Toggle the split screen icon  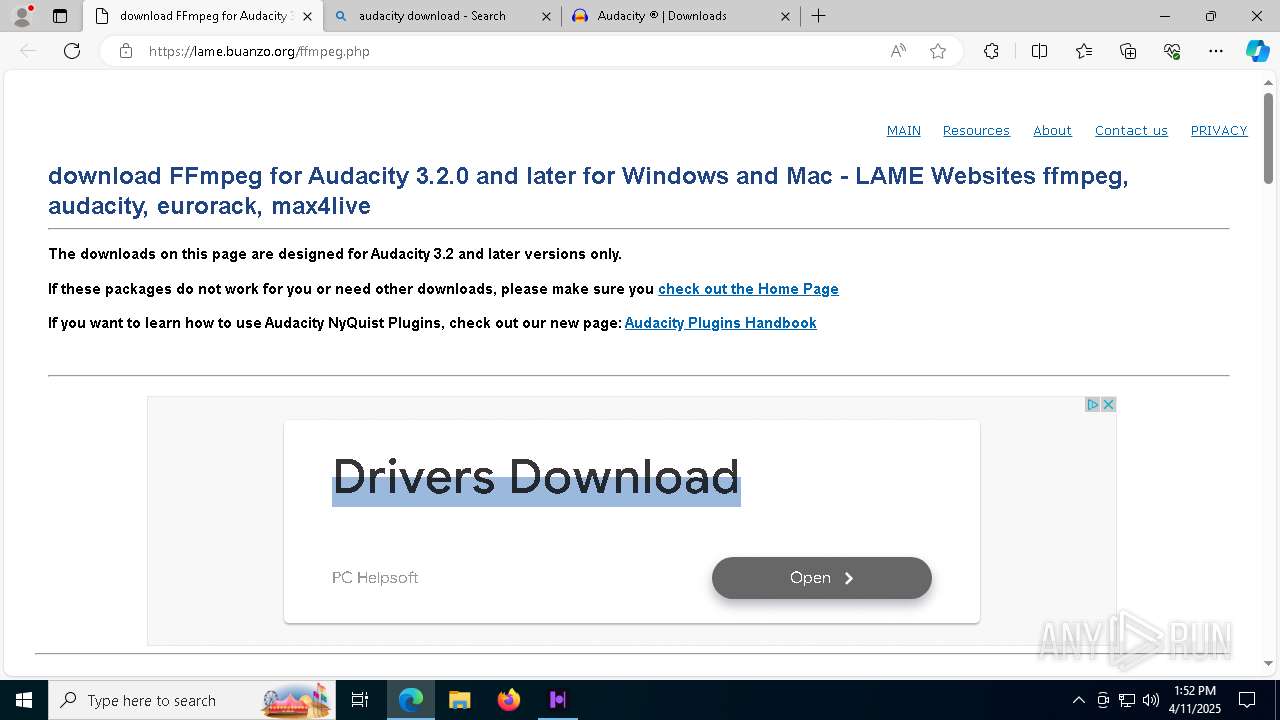click(1039, 51)
